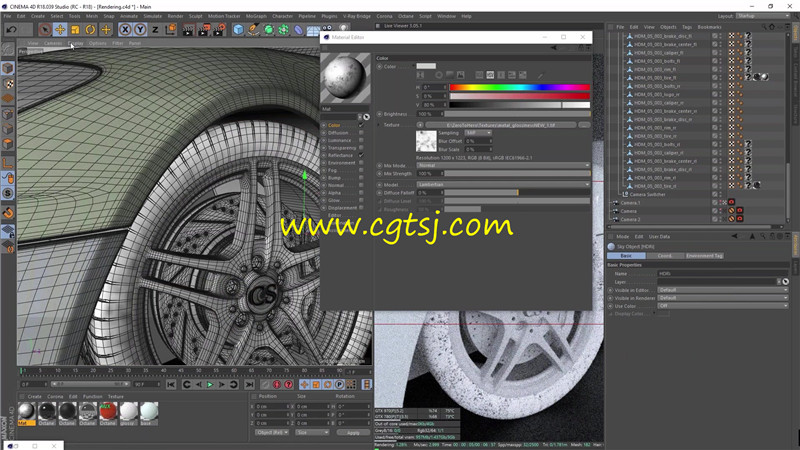Open the Size mode dropdown

coord(312,432)
